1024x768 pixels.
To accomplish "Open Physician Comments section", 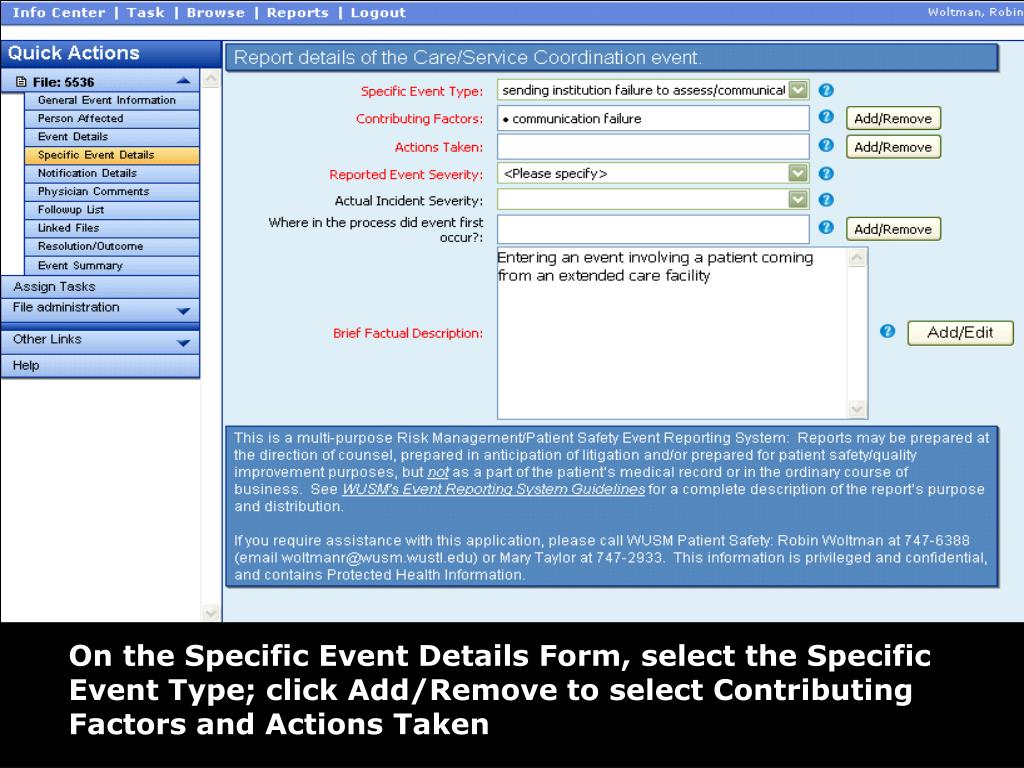I will pyautogui.click(x=112, y=191).
